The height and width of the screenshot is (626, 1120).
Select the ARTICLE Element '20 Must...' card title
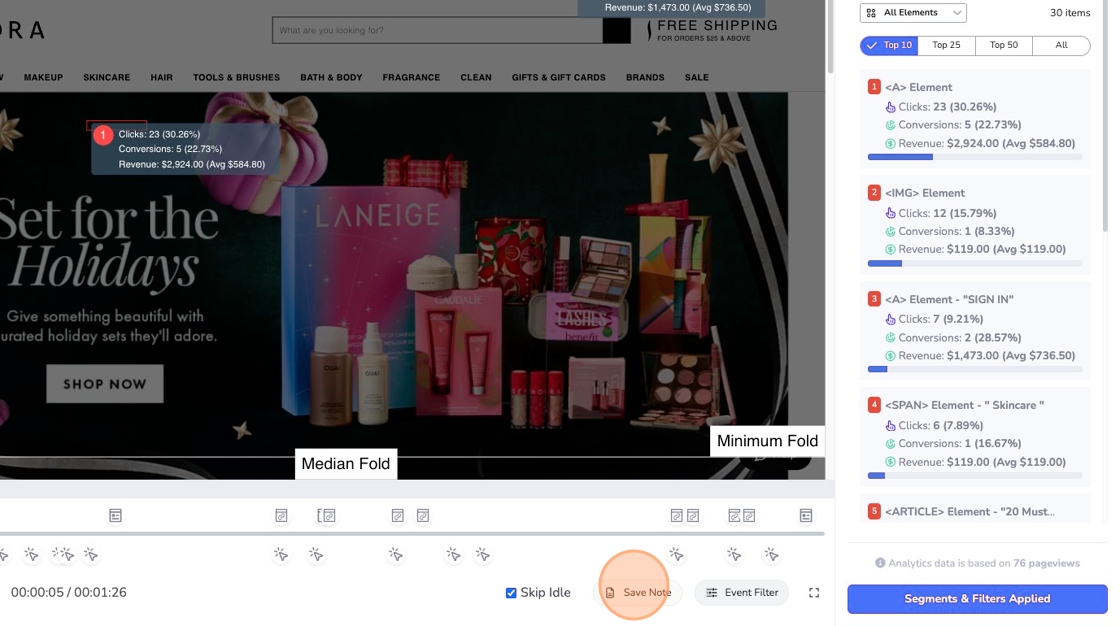pos(969,512)
